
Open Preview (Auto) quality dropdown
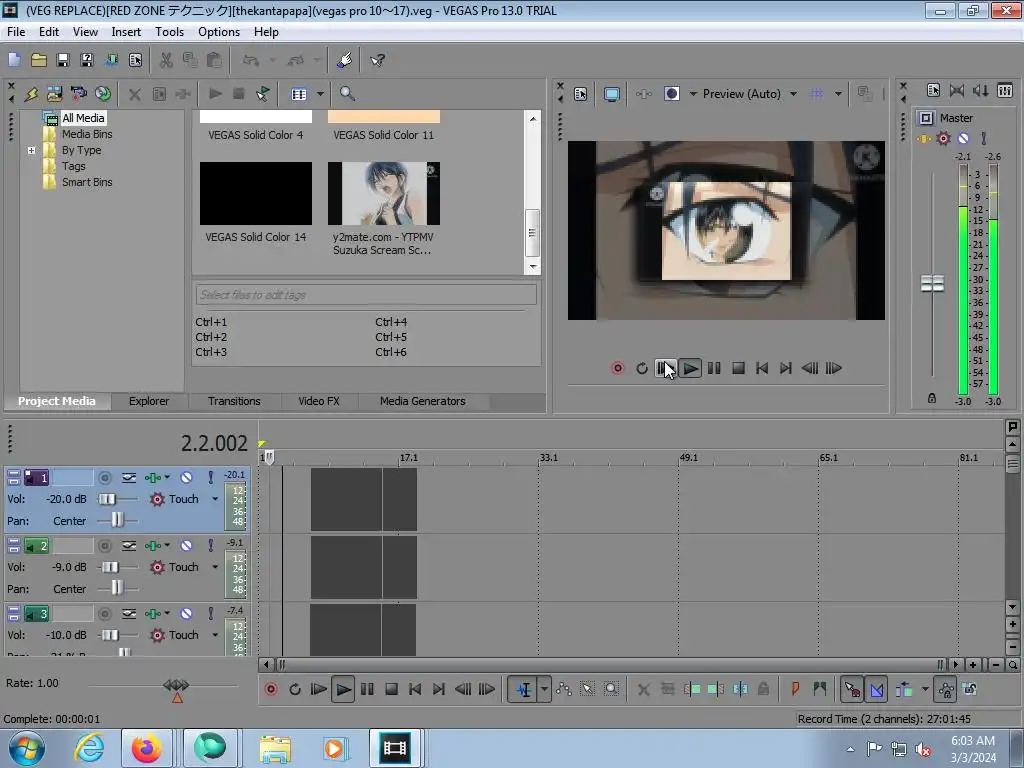(793, 94)
